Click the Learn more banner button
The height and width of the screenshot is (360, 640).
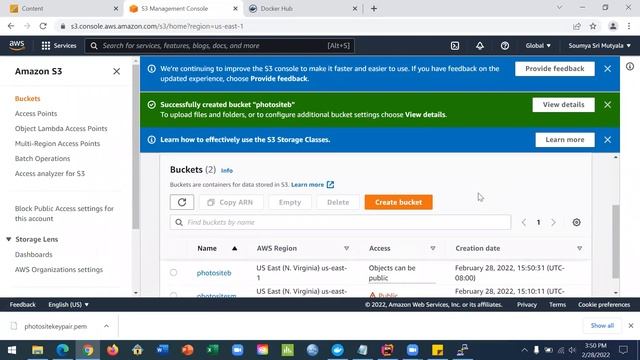click(x=564, y=140)
